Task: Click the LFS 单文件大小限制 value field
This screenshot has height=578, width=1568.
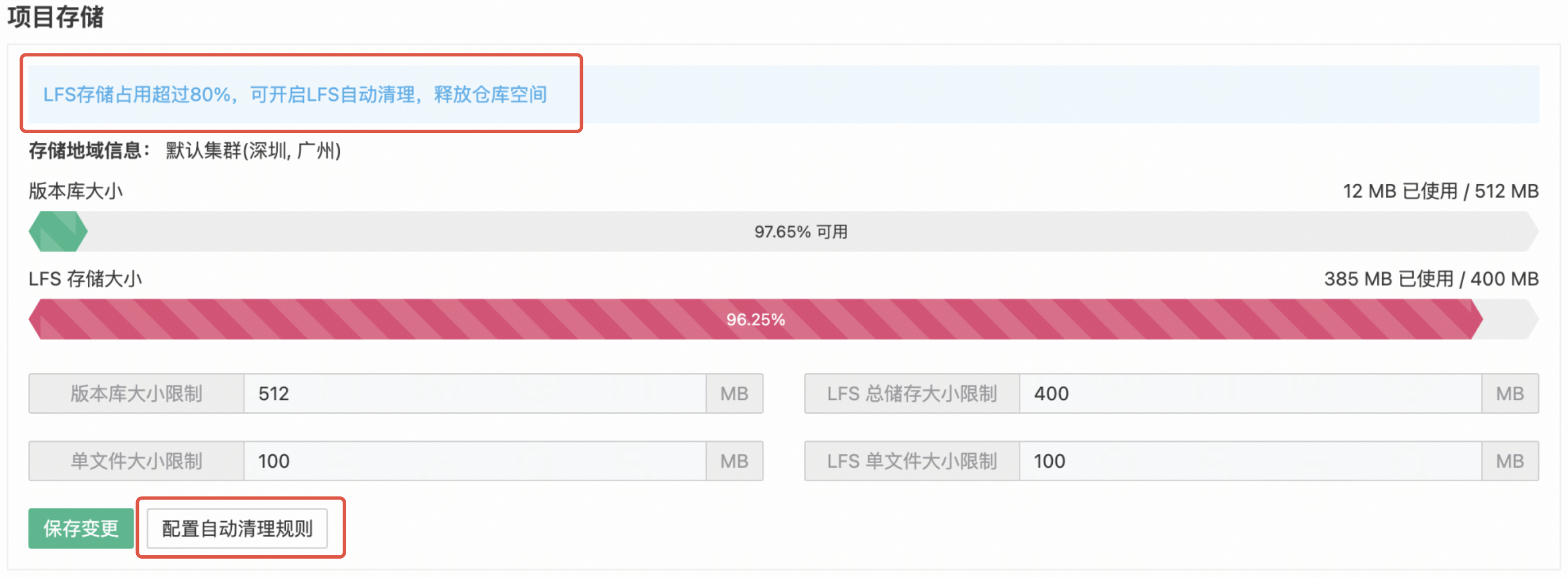Action: 1250,461
